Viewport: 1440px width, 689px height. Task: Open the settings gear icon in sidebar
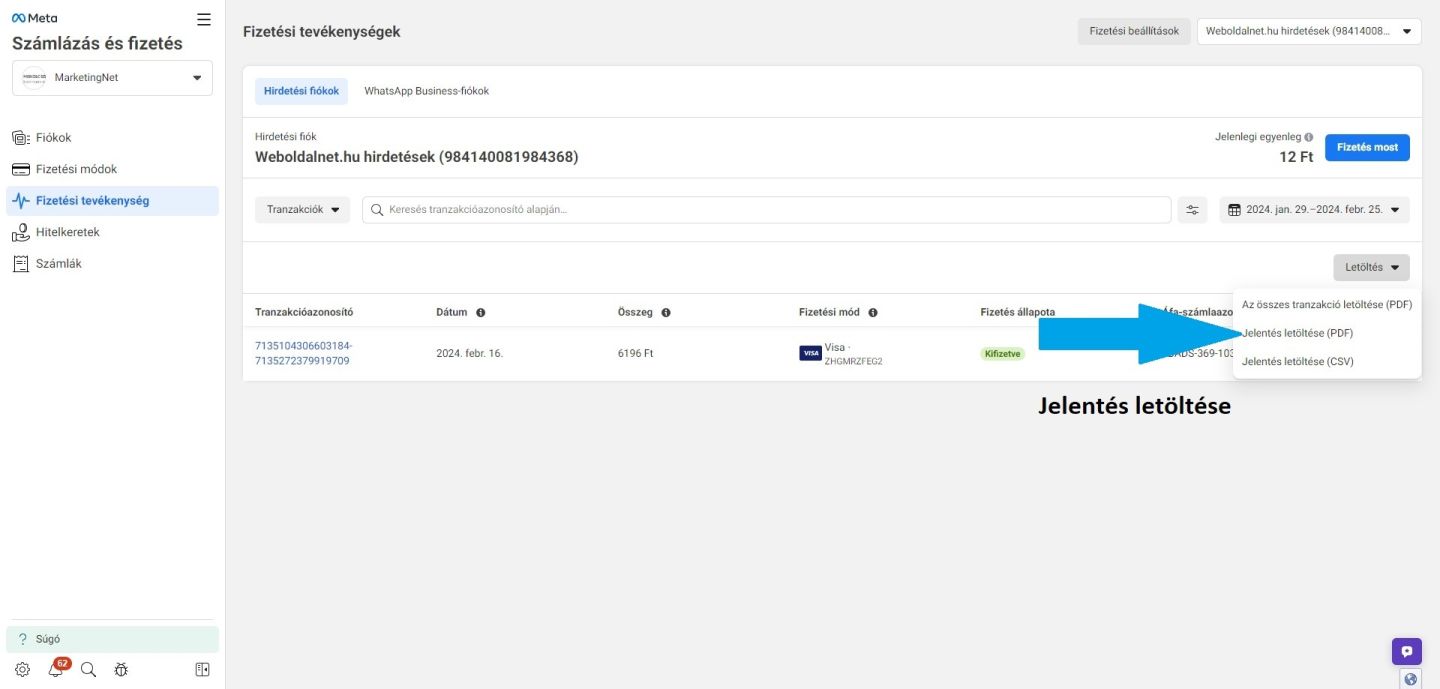[23, 670]
